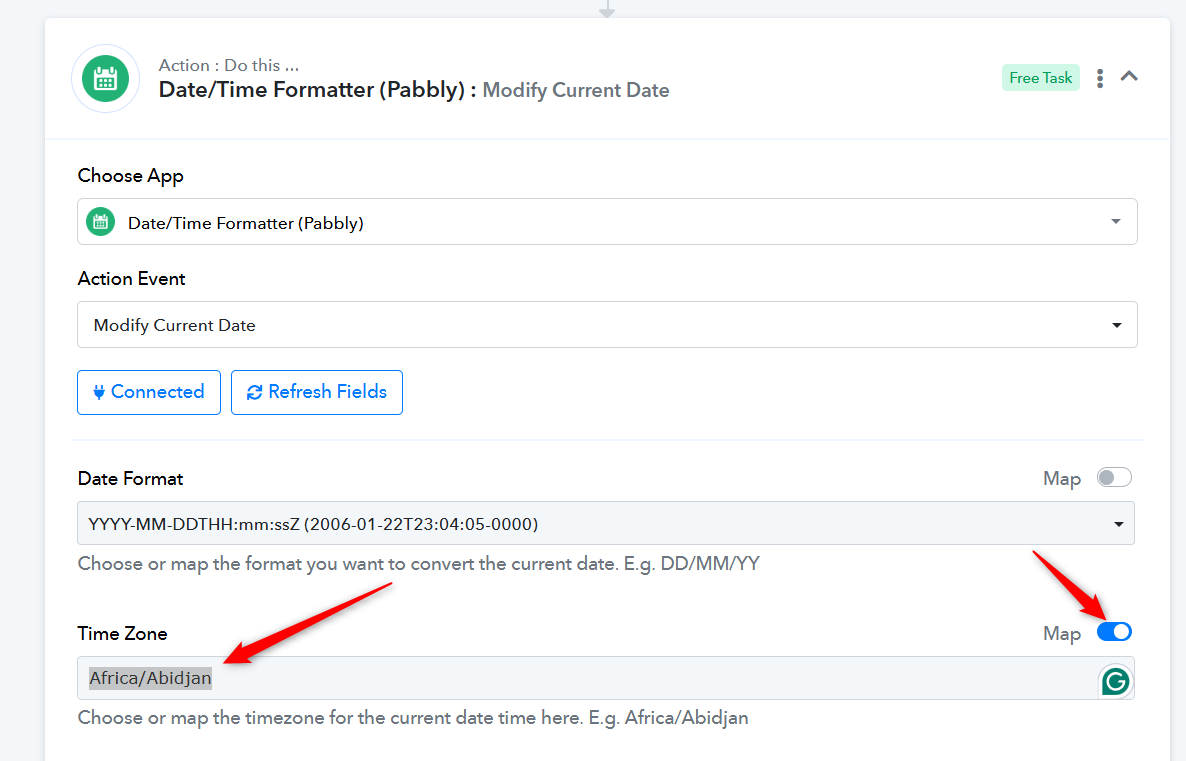Click the Free Task badge
1186x761 pixels.
click(x=1040, y=78)
